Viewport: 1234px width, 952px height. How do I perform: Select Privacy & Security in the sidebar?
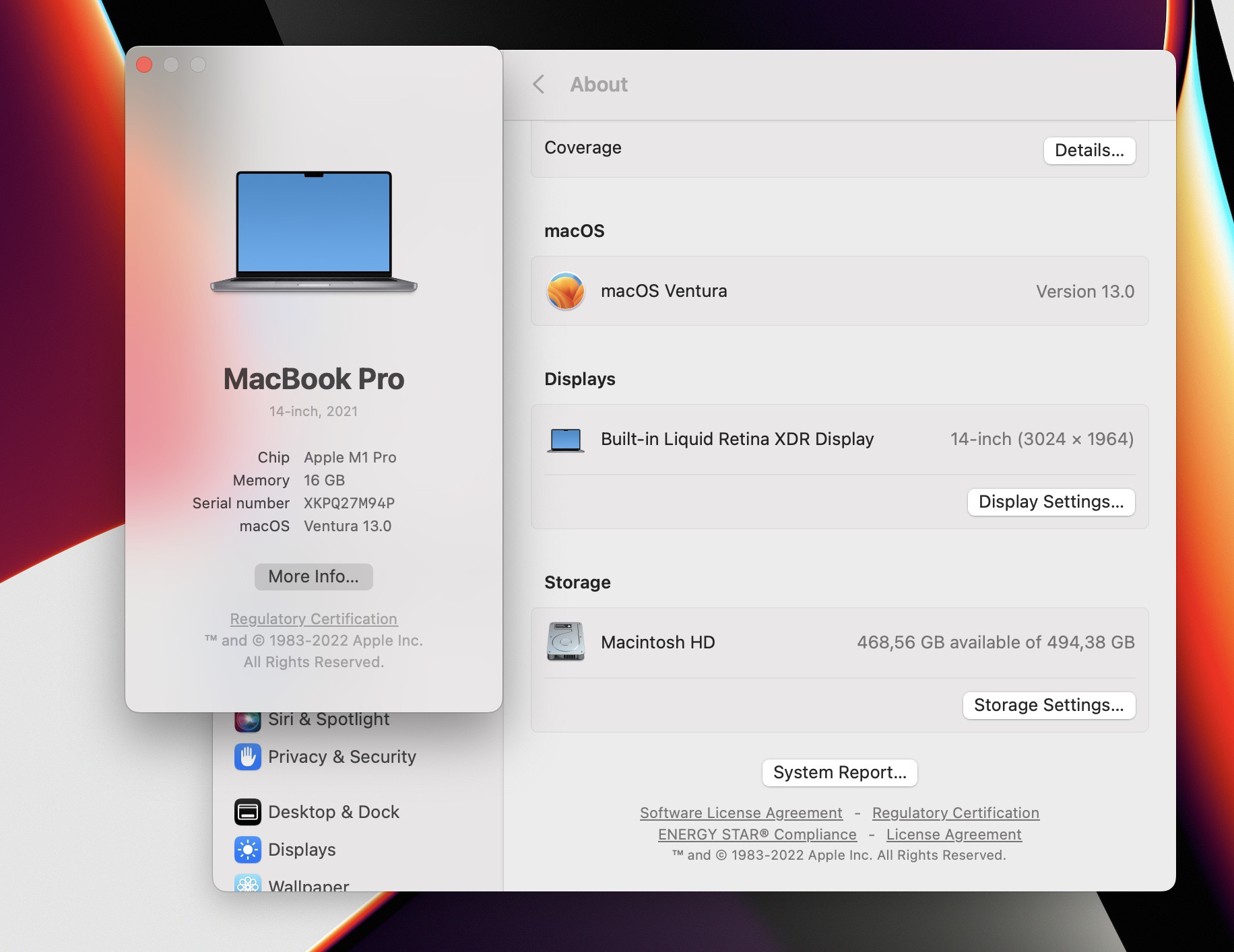342,757
